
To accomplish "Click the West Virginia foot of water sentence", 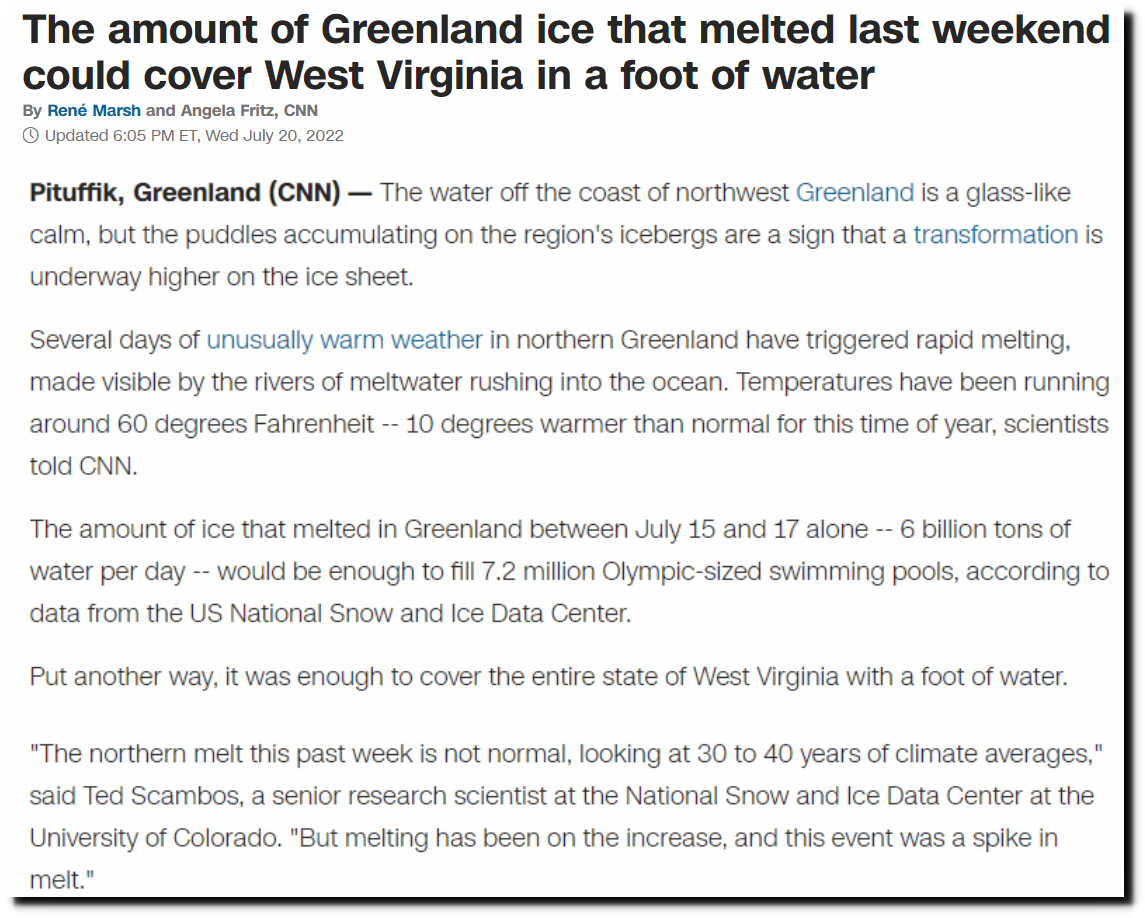I will tap(548, 677).
